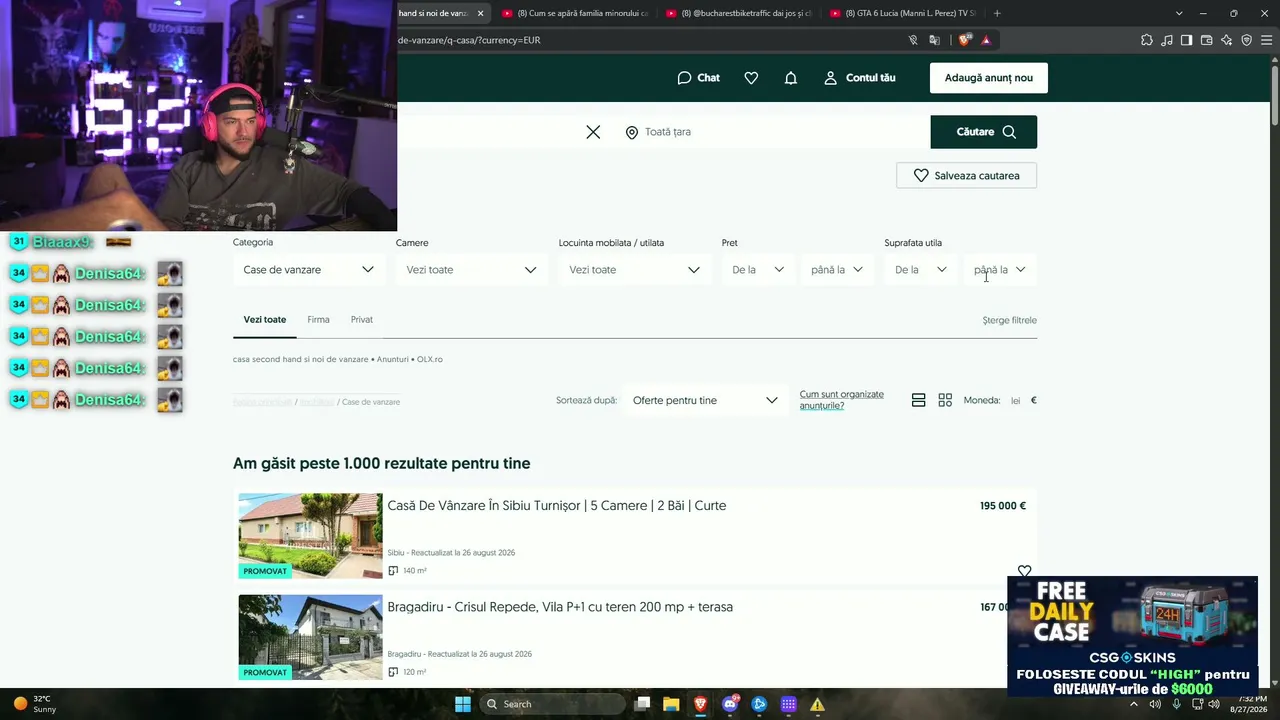Select the Vezi toate tab
The width and height of the screenshot is (1280, 720).
tap(265, 320)
